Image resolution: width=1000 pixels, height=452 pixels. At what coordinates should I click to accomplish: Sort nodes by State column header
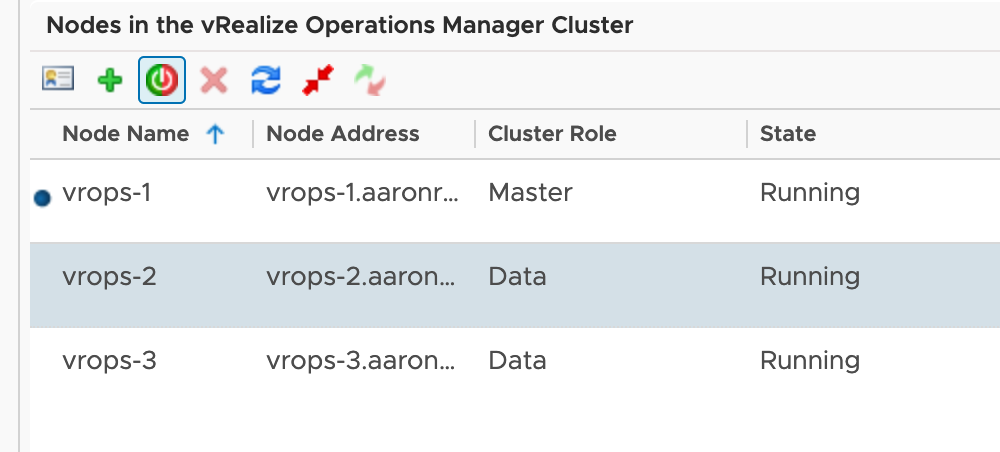click(x=788, y=134)
